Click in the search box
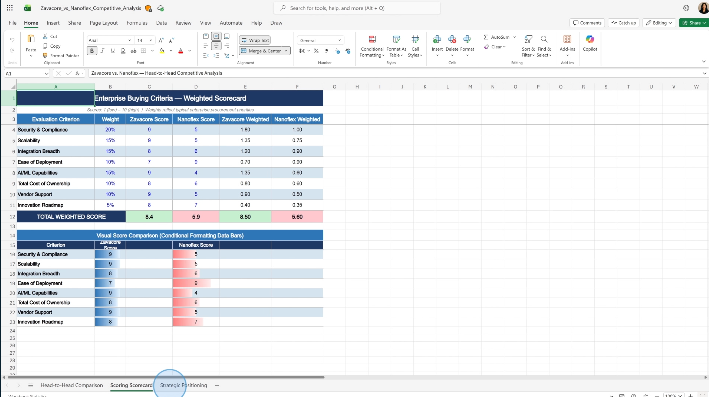This screenshot has width=709, height=397. (357, 8)
